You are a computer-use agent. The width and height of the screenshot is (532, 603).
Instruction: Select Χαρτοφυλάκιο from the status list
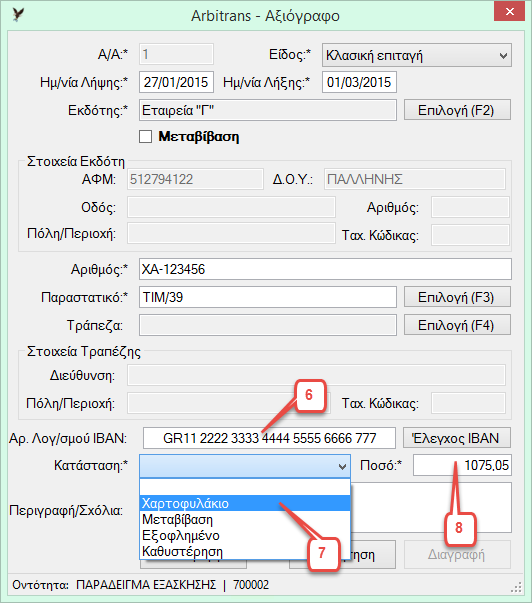pos(245,503)
